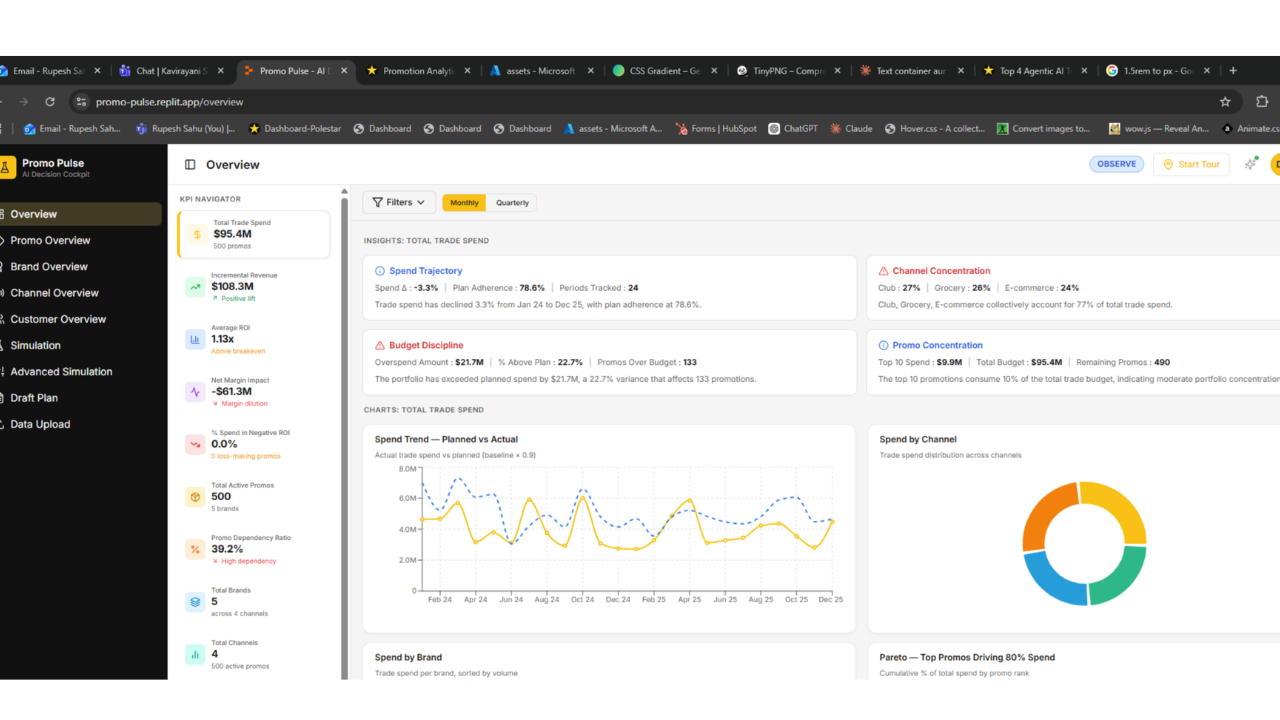The width and height of the screenshot is (1280, 720).
Task: Click the Promo Dependency Ratio percent icon
Action: pyautogui.click(x=195, y=549)
